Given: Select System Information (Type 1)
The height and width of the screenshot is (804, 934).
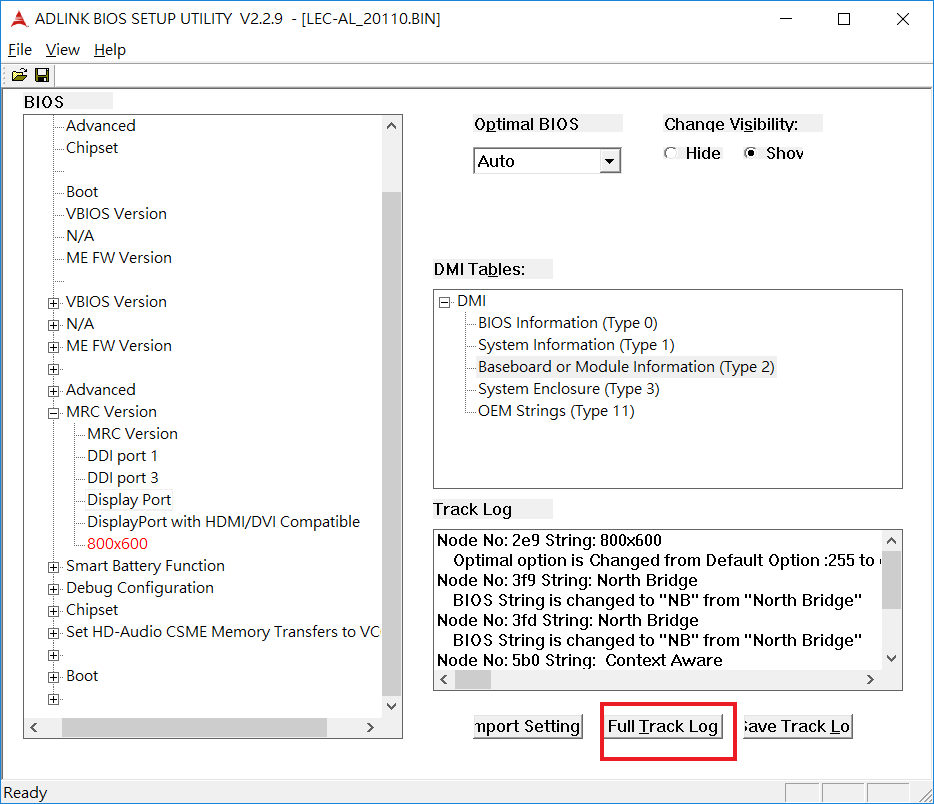Looking at the screenshot, I should [576, 345].
